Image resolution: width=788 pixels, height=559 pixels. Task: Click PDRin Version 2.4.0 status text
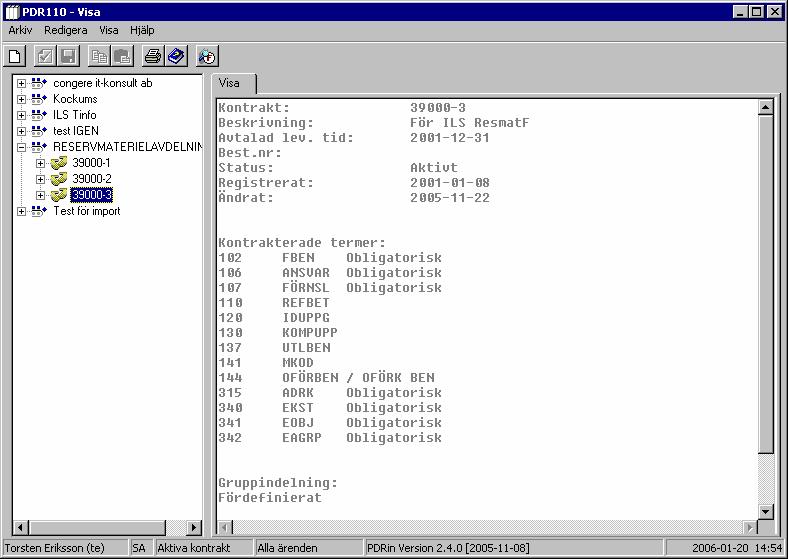[448, 548]
